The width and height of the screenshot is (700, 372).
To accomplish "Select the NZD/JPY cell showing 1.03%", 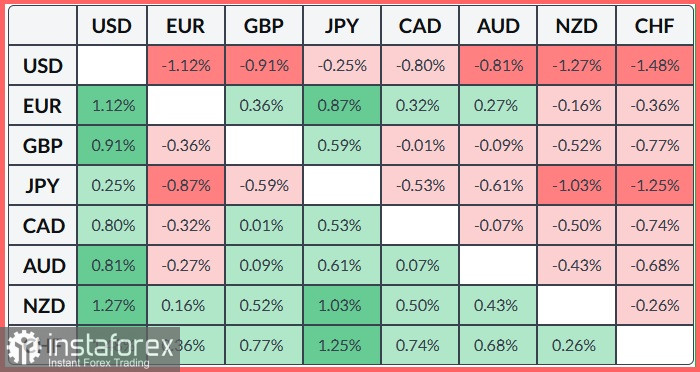I will point(342,306).
